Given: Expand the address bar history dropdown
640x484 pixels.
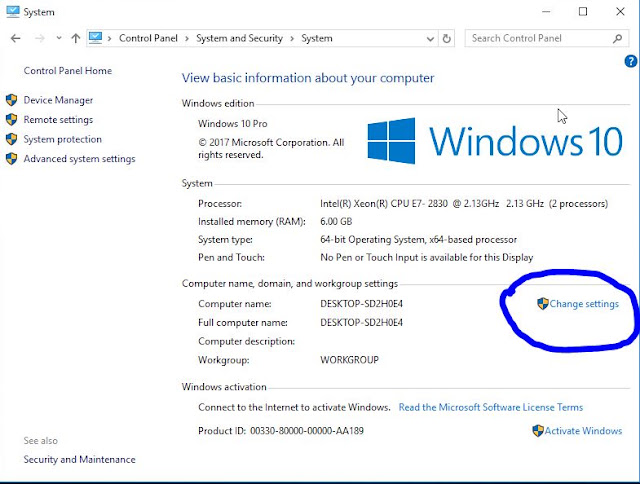Looking at the screenshot, I should click(x=430, y=39).
